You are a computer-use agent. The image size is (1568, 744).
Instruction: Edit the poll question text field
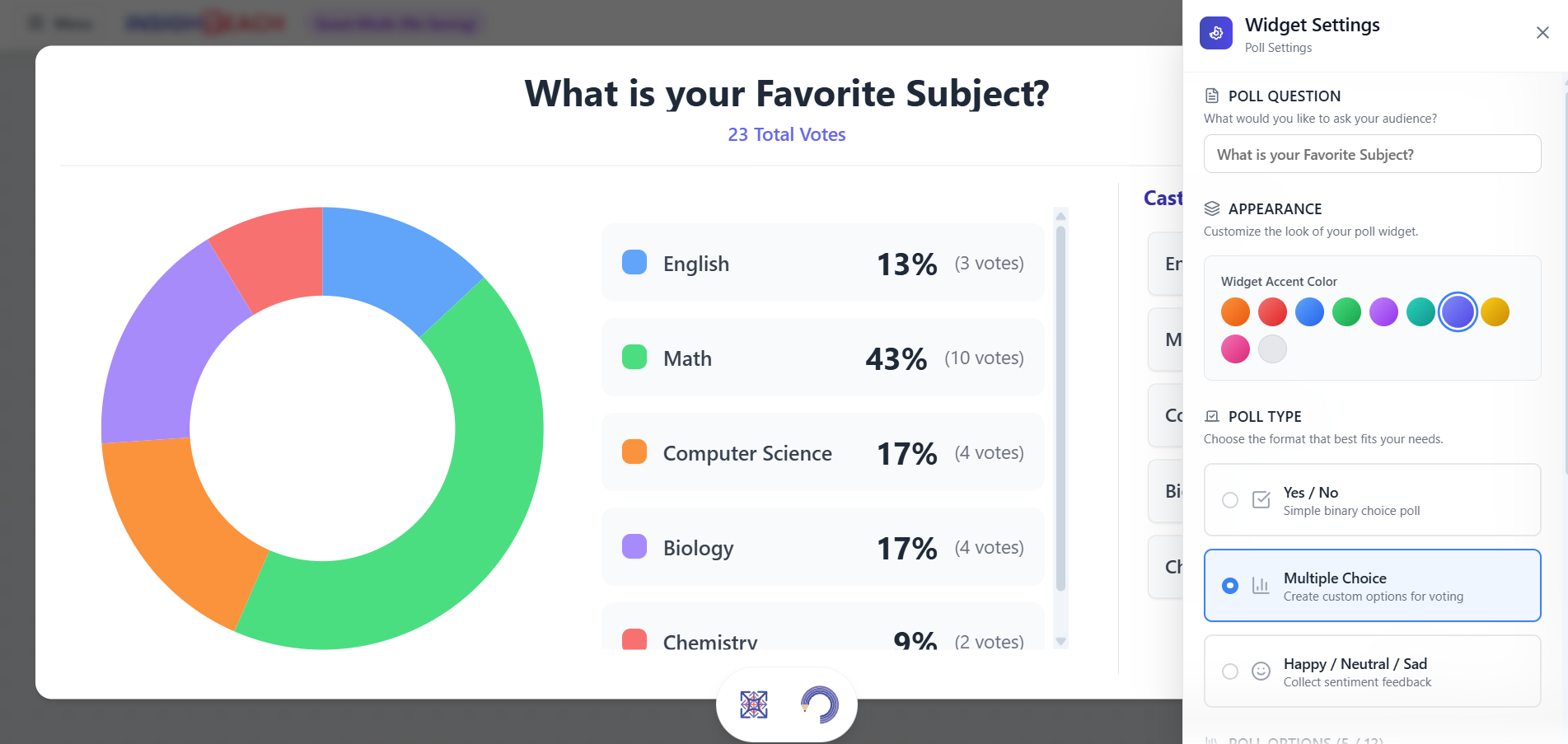1372,154
